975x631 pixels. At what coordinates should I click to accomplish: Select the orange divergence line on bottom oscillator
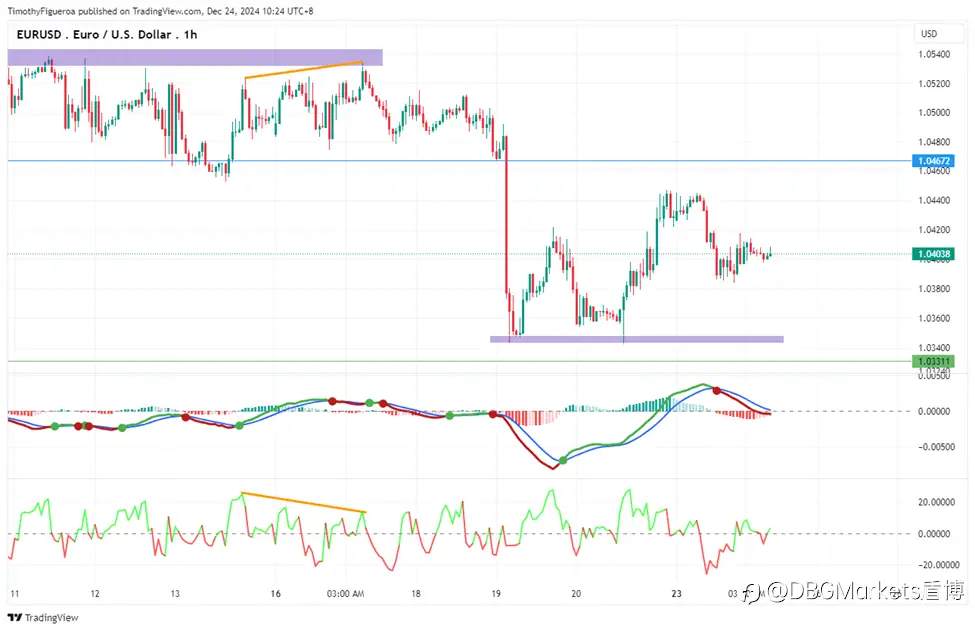303,502
